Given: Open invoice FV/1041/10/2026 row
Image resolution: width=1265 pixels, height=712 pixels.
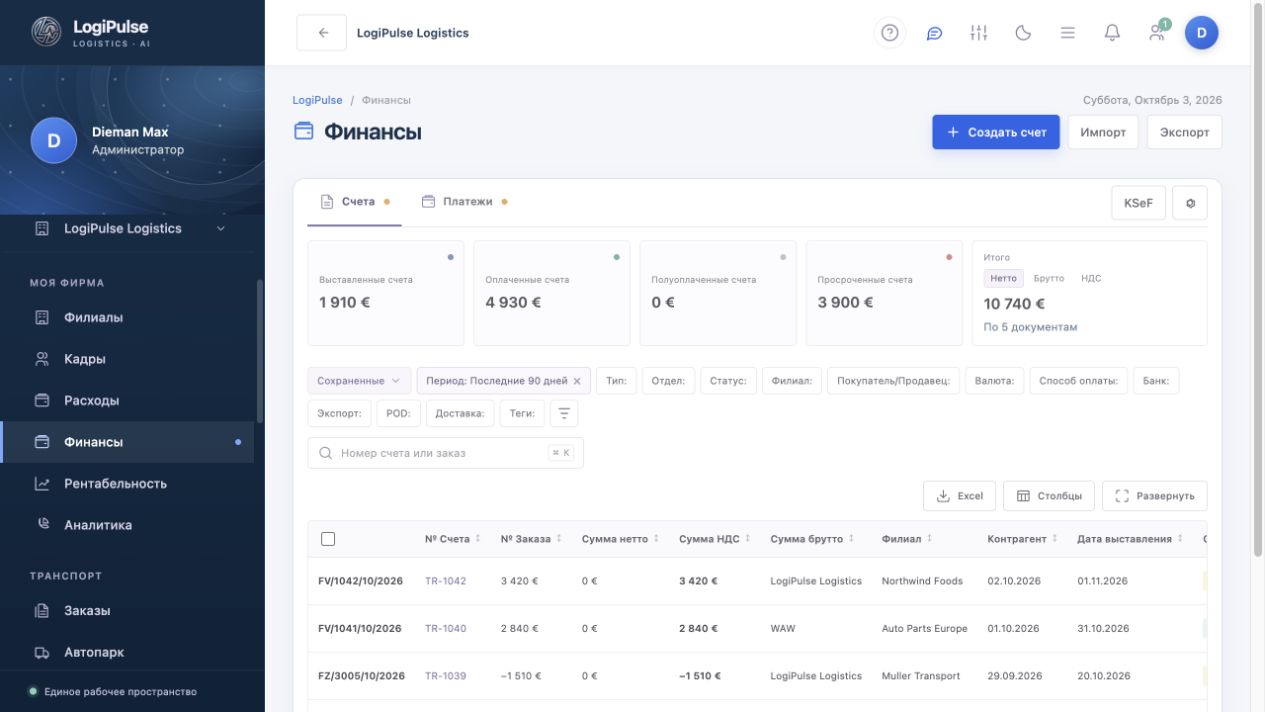Looking at the screenshot, I should tap(757, 629).
